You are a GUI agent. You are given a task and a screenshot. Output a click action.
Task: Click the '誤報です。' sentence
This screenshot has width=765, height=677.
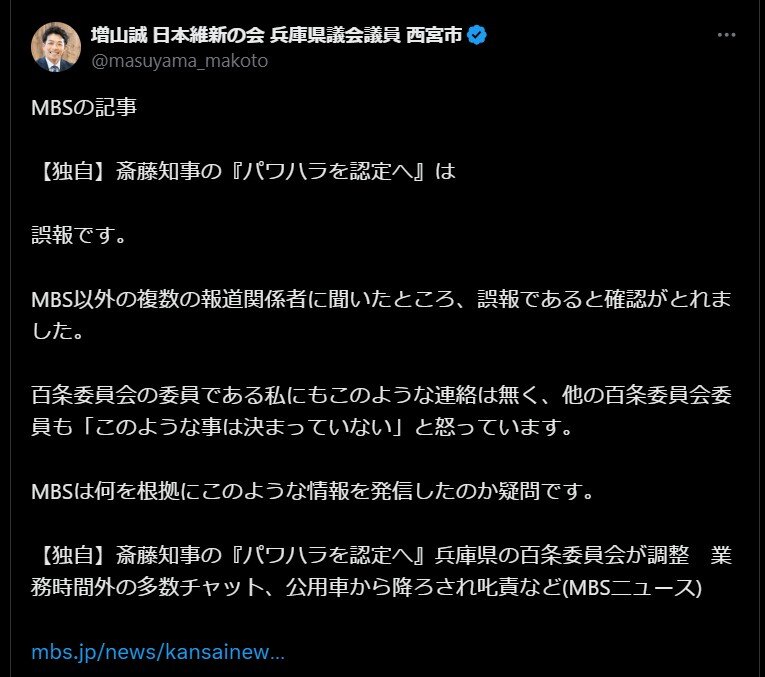pyautogui.click(x=80, y=235)
